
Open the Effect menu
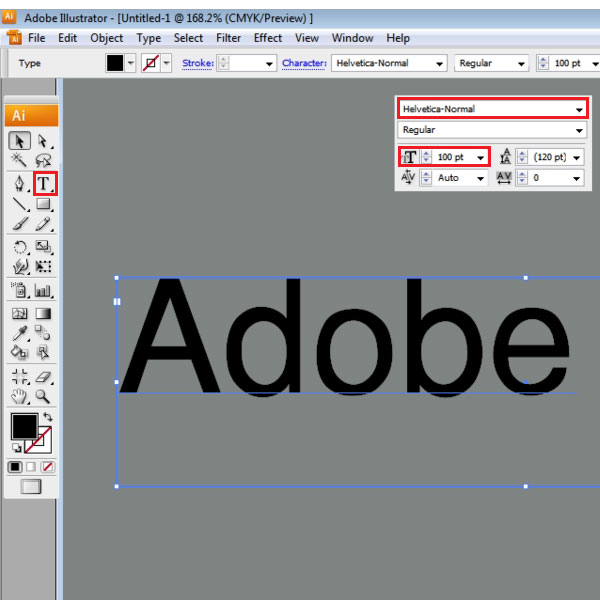(x=268, y=38)
